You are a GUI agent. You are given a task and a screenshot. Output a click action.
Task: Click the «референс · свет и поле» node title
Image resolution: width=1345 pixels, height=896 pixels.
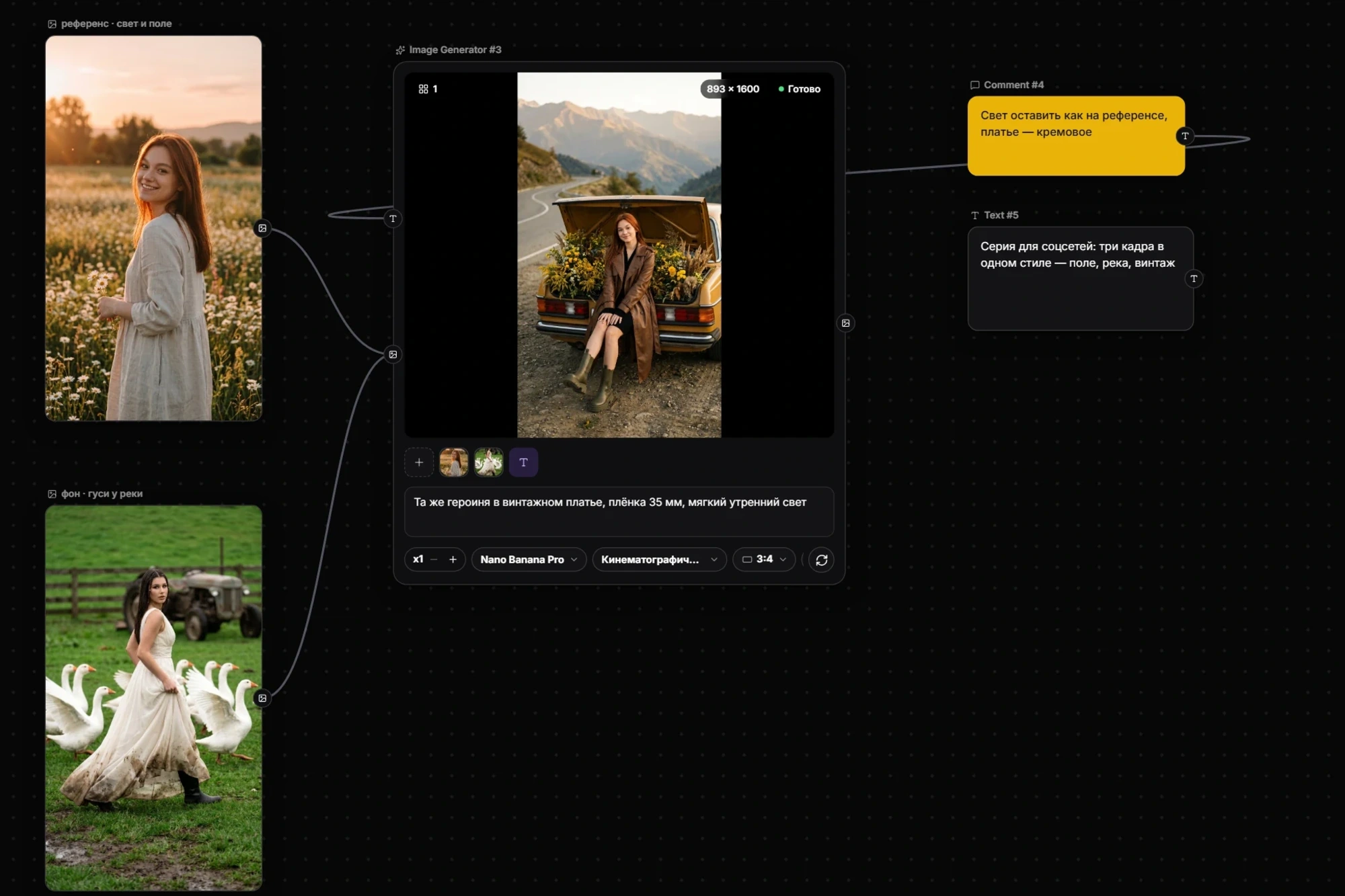[116, 24]
